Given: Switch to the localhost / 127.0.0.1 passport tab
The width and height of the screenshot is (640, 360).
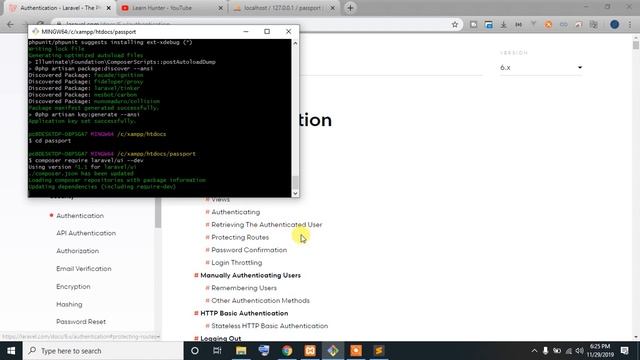Looking at the screenshot, I should click(x=284, y=8).
